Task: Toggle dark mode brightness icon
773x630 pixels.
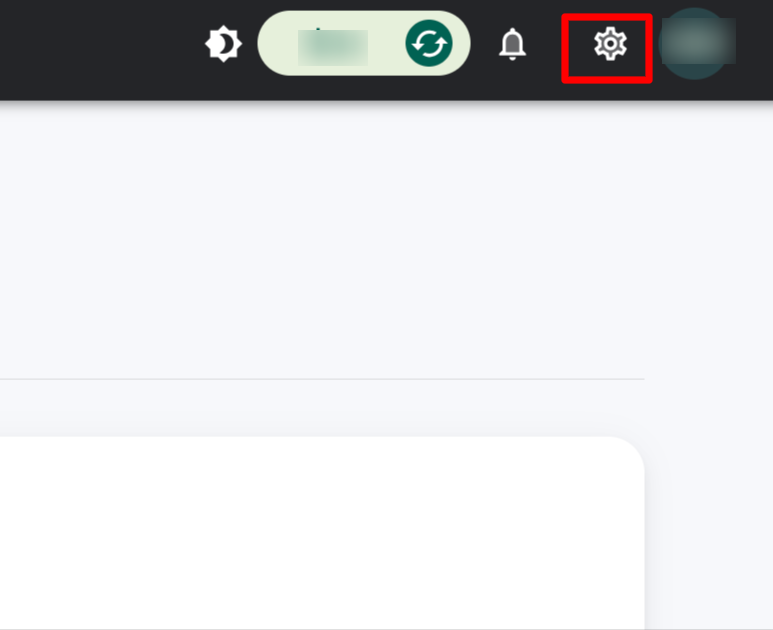Action: pos(223,44)
